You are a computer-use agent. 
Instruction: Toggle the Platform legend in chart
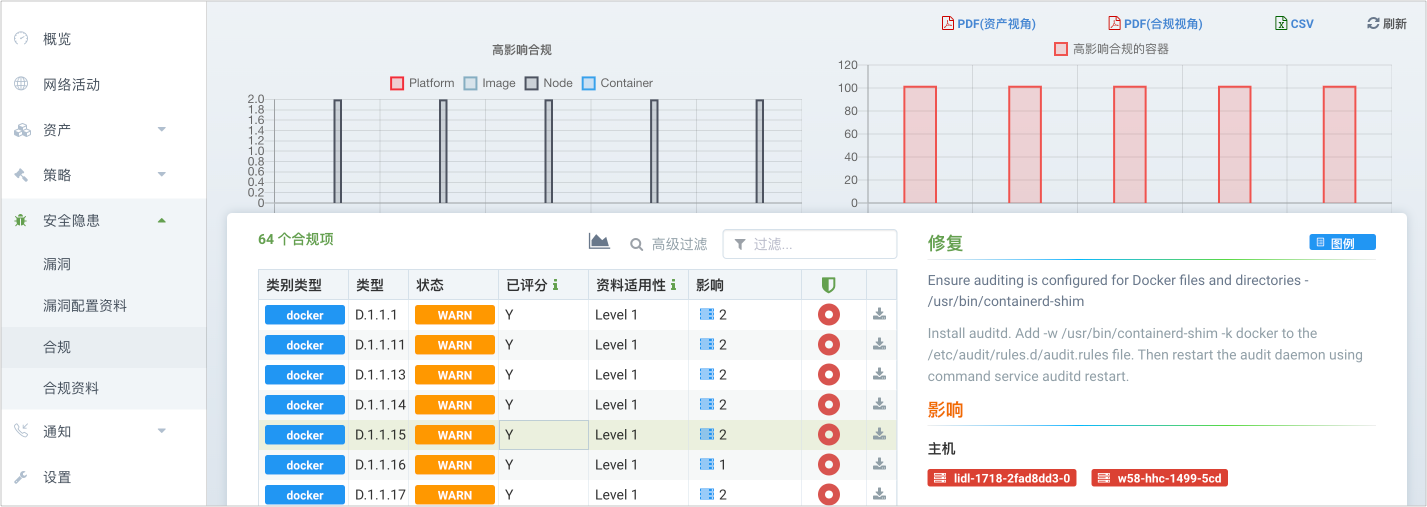pyautogui.click(x=397, y=83)
